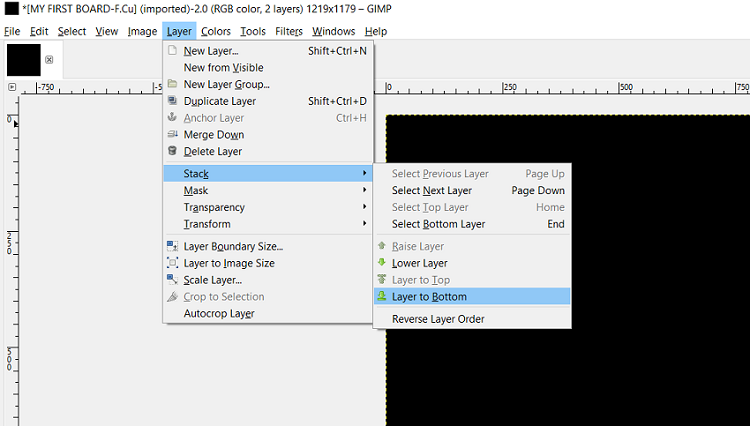The image size is (750, 426).
Task: Choose Select Previous Layer
Action: [x=473, y=174]
